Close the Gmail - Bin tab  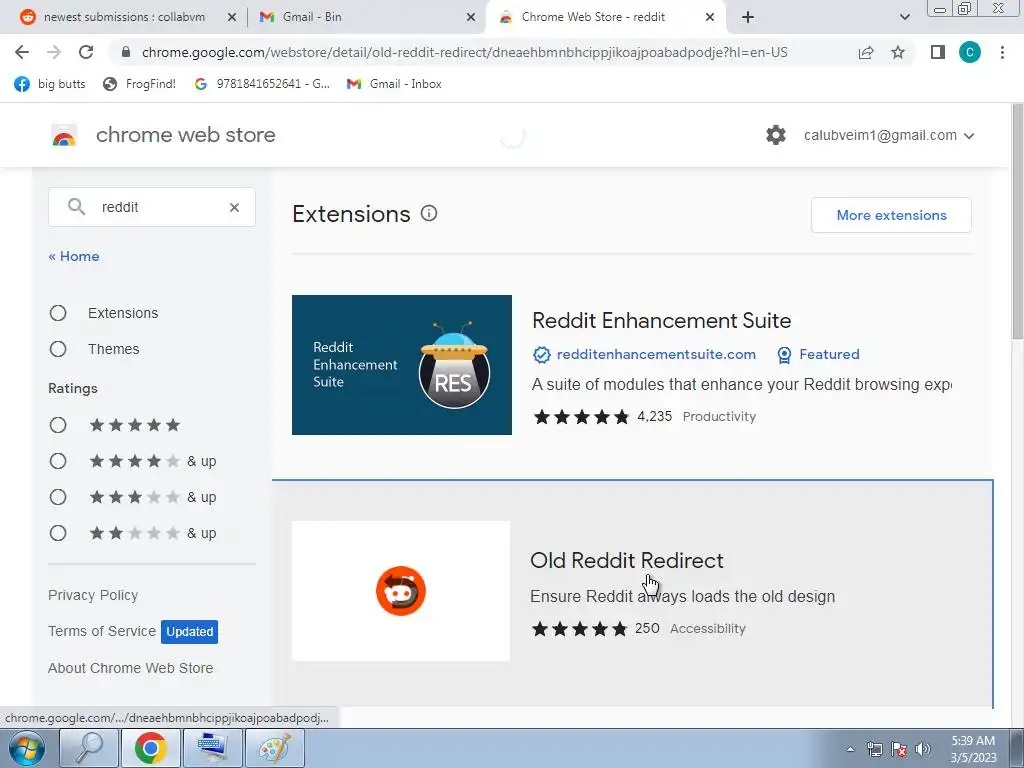click(x=471, y=17)
